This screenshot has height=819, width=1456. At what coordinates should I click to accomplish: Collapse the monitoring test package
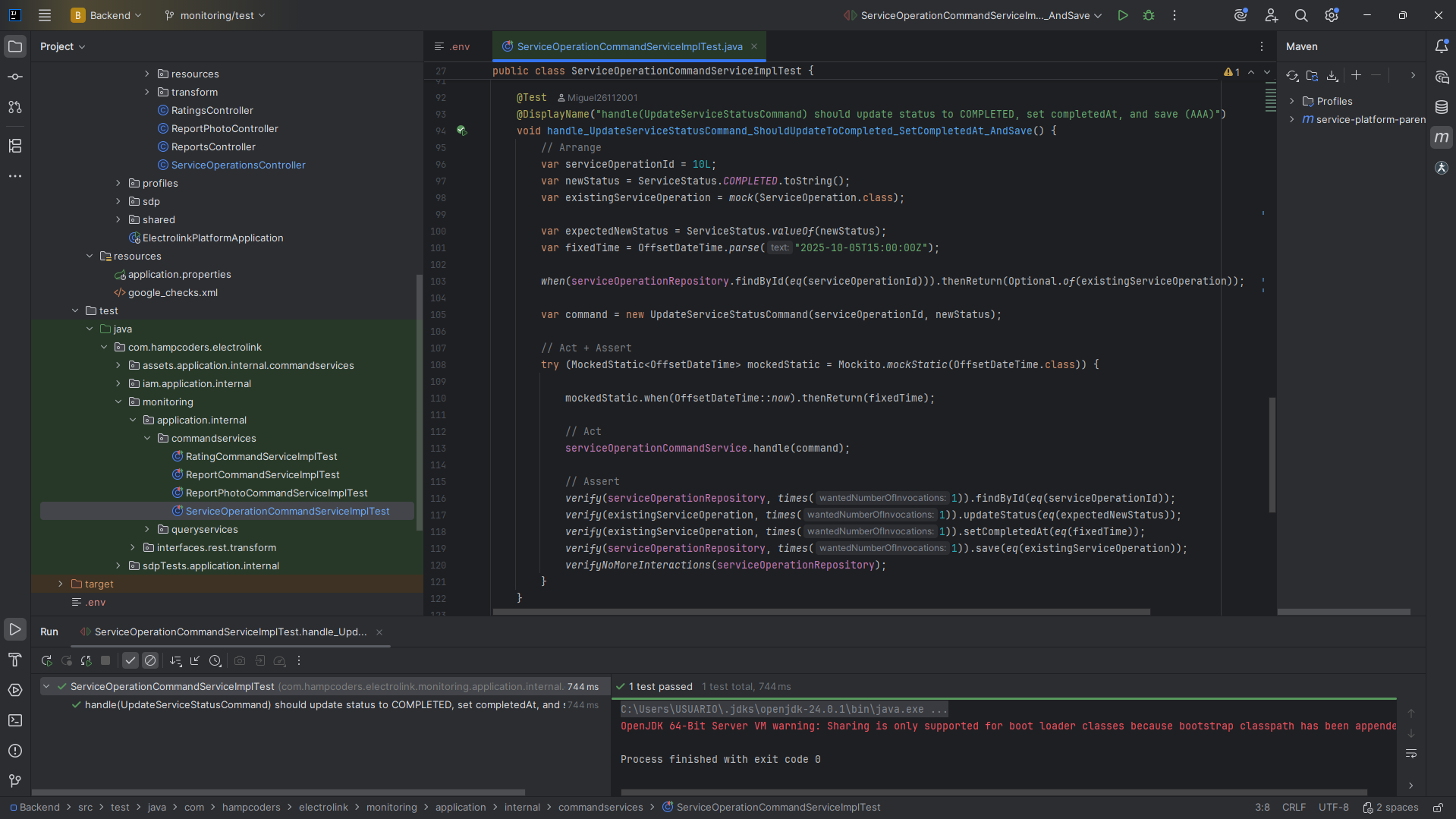tap(118, 402)
